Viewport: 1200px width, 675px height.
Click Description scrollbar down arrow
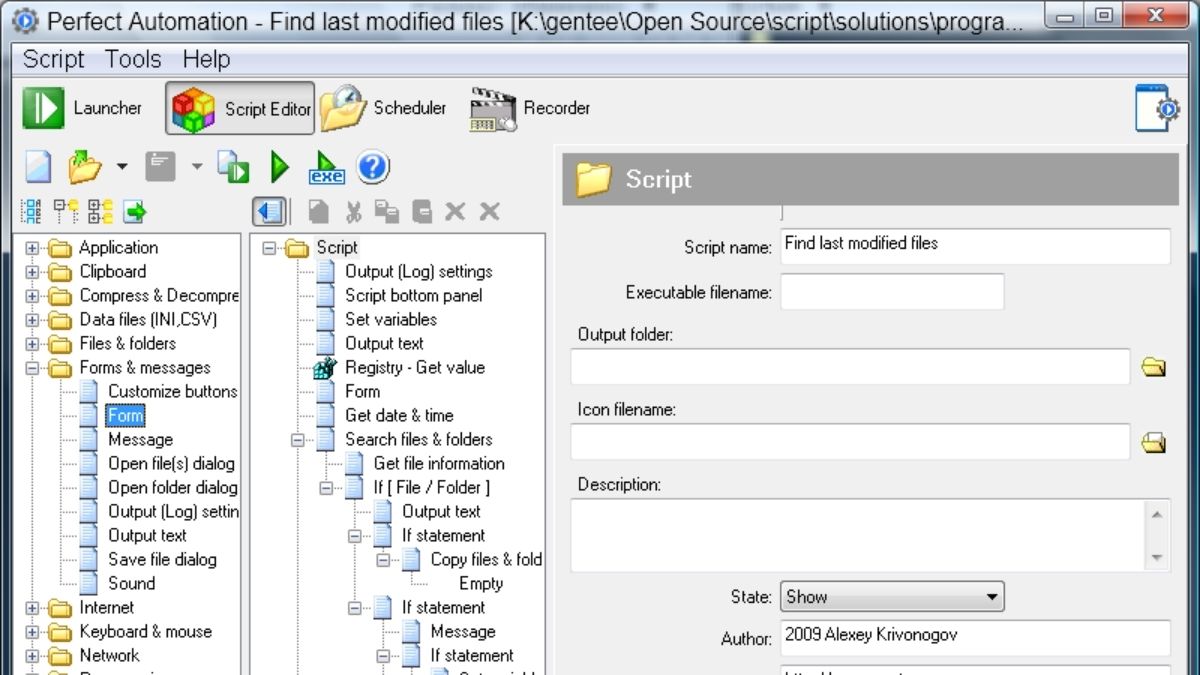1157,557
